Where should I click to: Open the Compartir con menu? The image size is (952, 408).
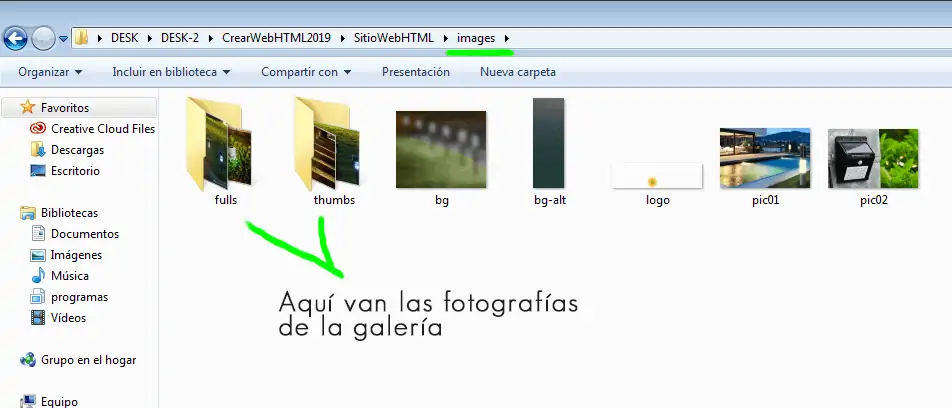[x=306, y=72]
